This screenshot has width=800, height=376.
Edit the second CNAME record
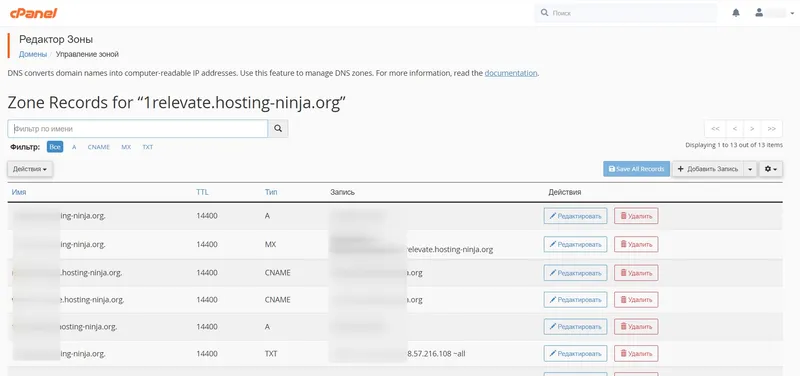[x=576, y=299]
